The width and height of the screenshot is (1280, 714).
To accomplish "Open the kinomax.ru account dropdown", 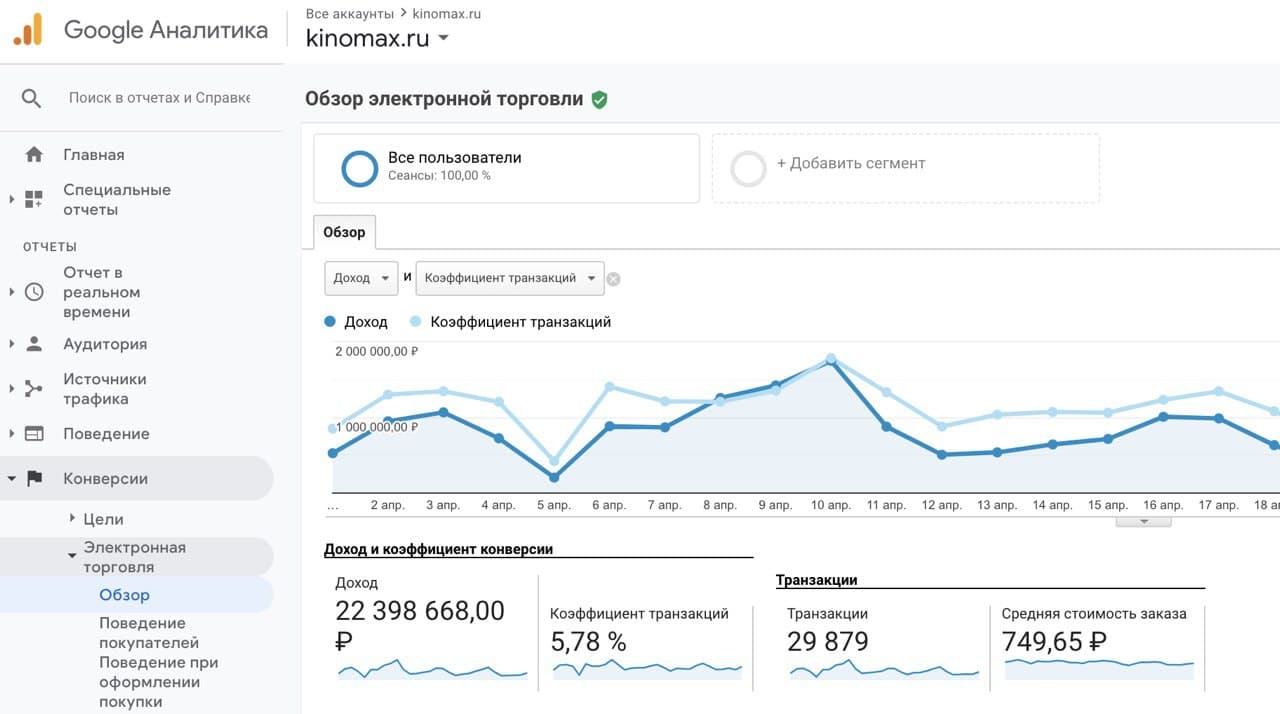I will (x=443, y=38).
